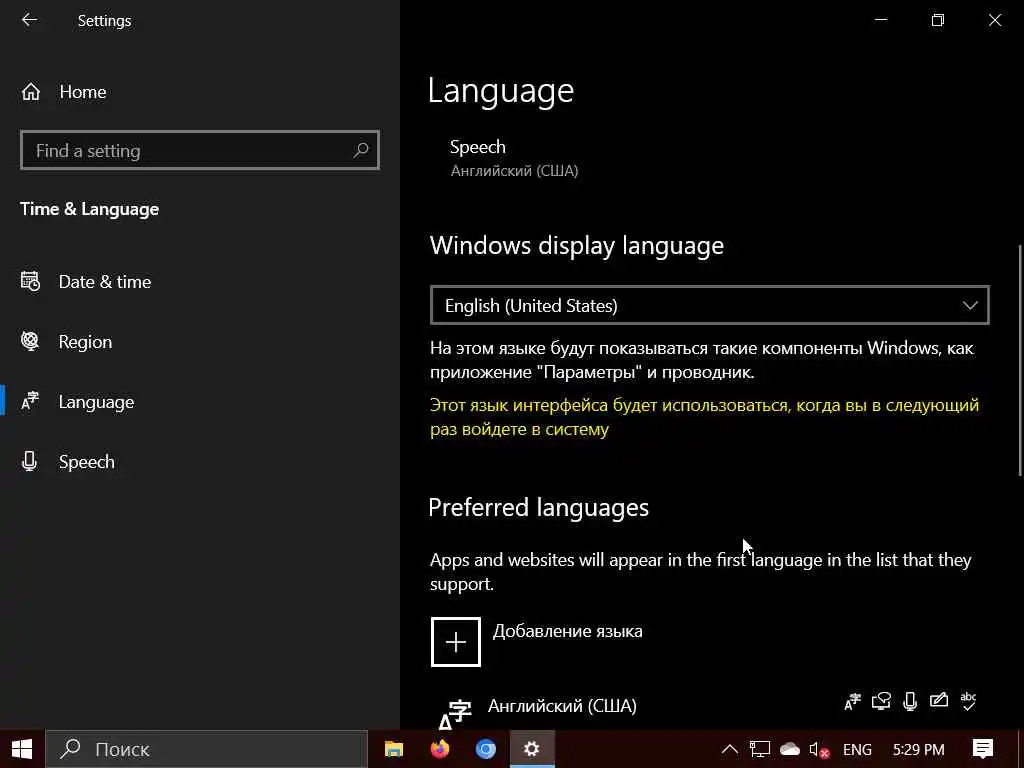Screen dimensions: 1024x768
Task: Click the speech recognition microphone icon for Английский (США)
Action: tap(910, 701)
